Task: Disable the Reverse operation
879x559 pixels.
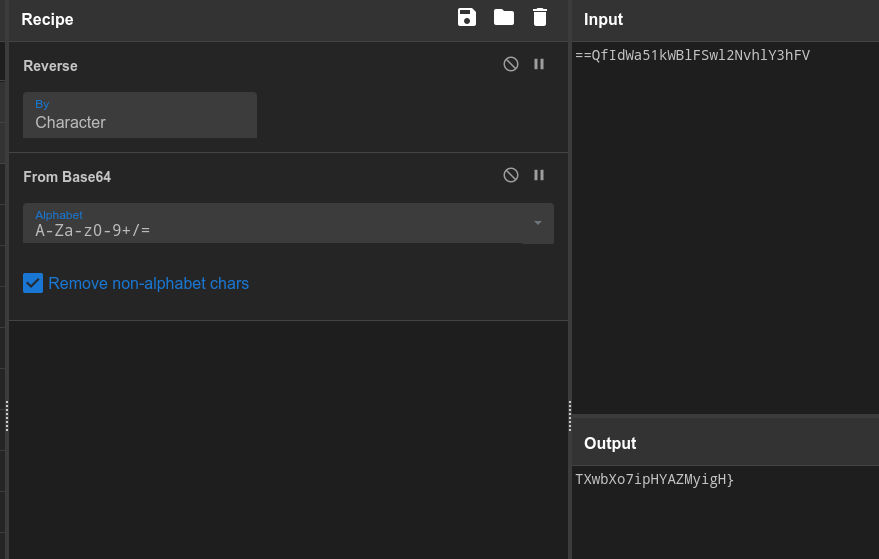Action: coord(511,64)
